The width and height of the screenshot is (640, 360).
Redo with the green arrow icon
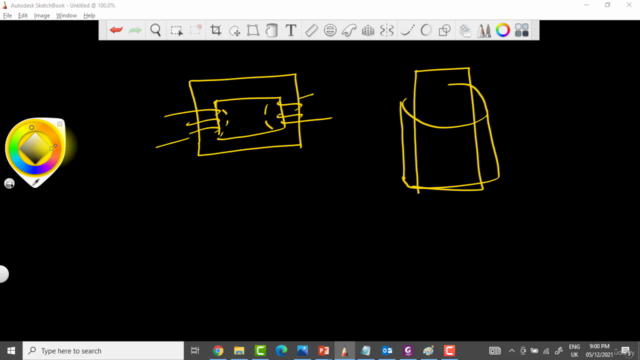(135, 30)
